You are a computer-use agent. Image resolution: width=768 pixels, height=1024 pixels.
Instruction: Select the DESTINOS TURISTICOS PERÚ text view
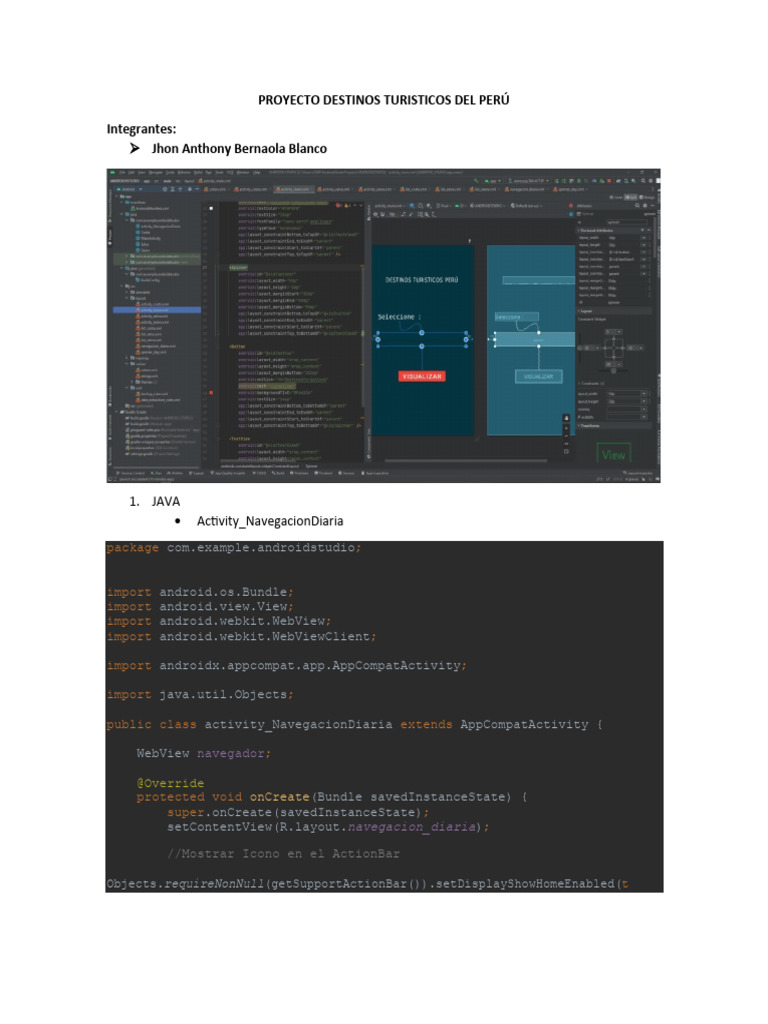[x=421, y=280]
